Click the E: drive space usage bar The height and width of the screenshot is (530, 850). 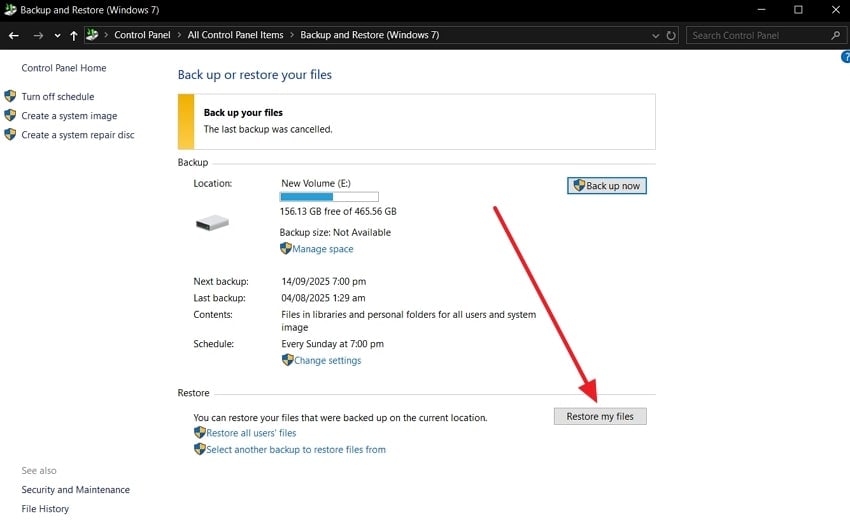[329, 197]
